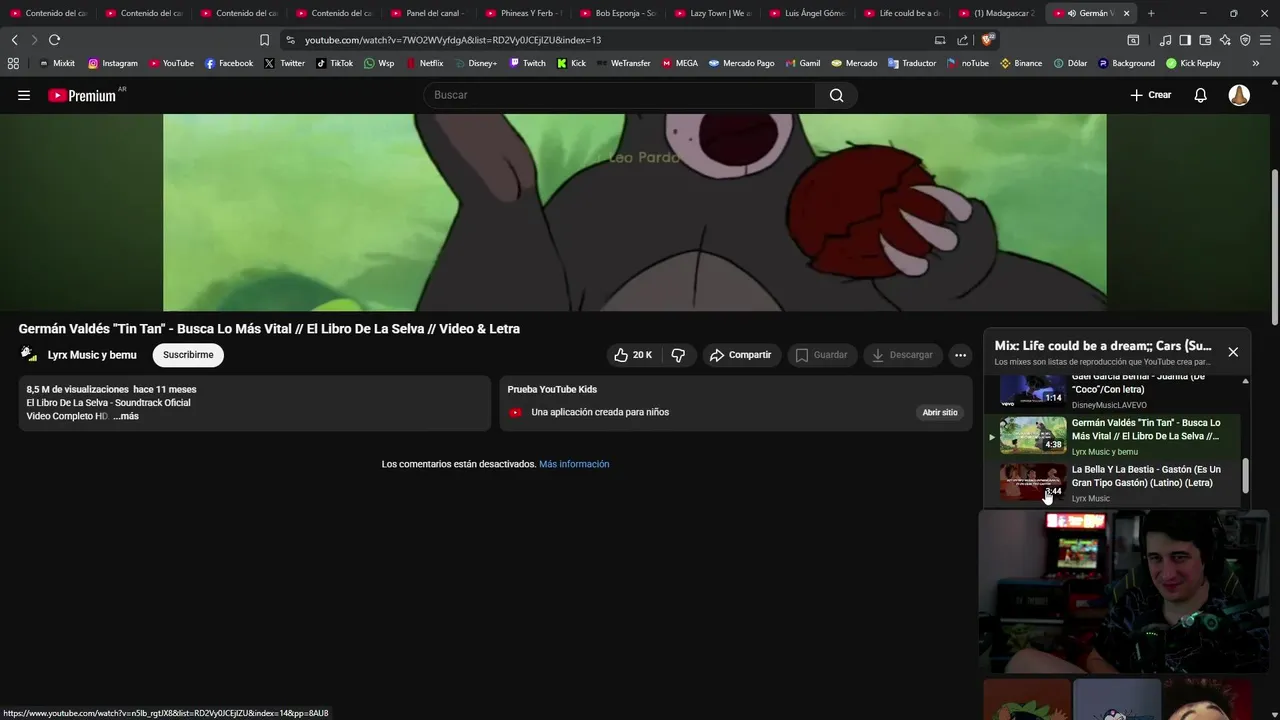Open the TikTok bookmark
1280x720 pixels.
coord(334,63)
